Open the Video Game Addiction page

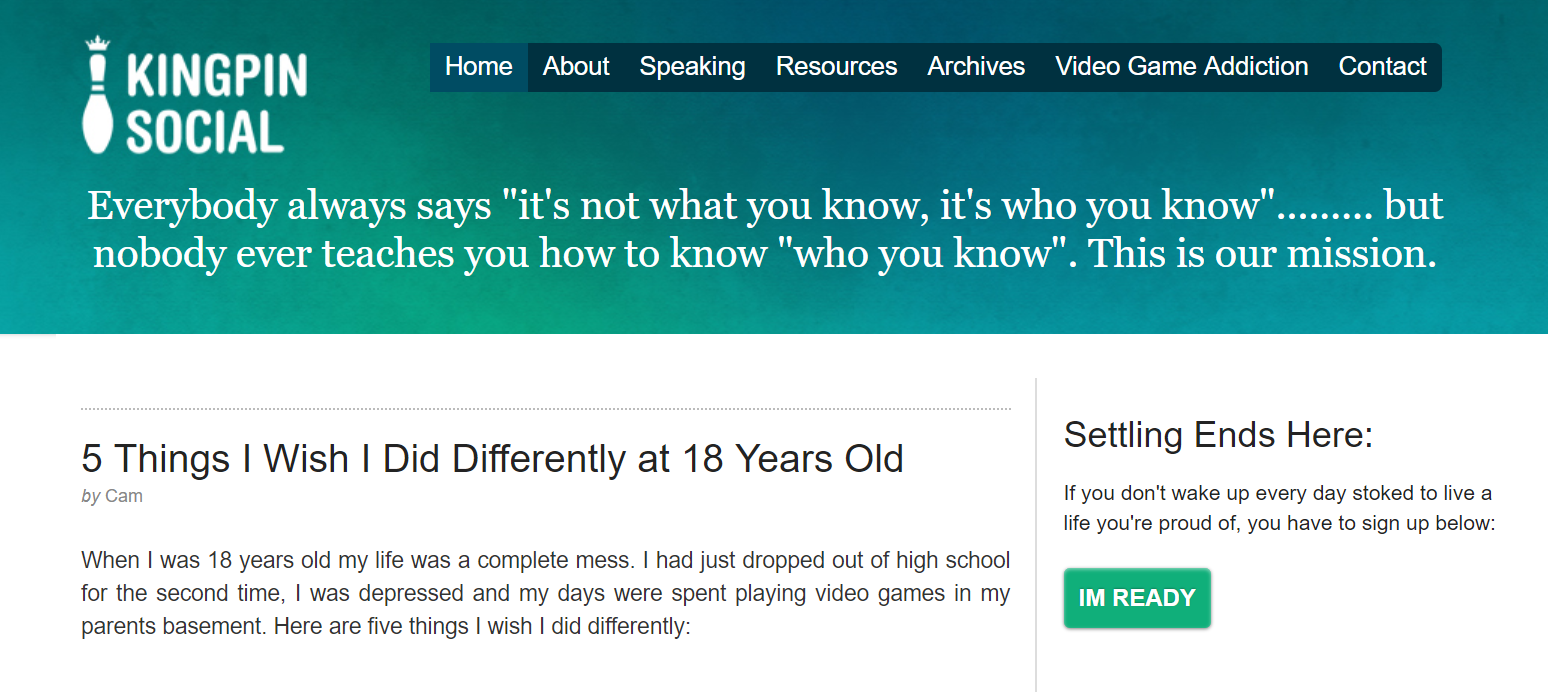[x=1182, y=67]
